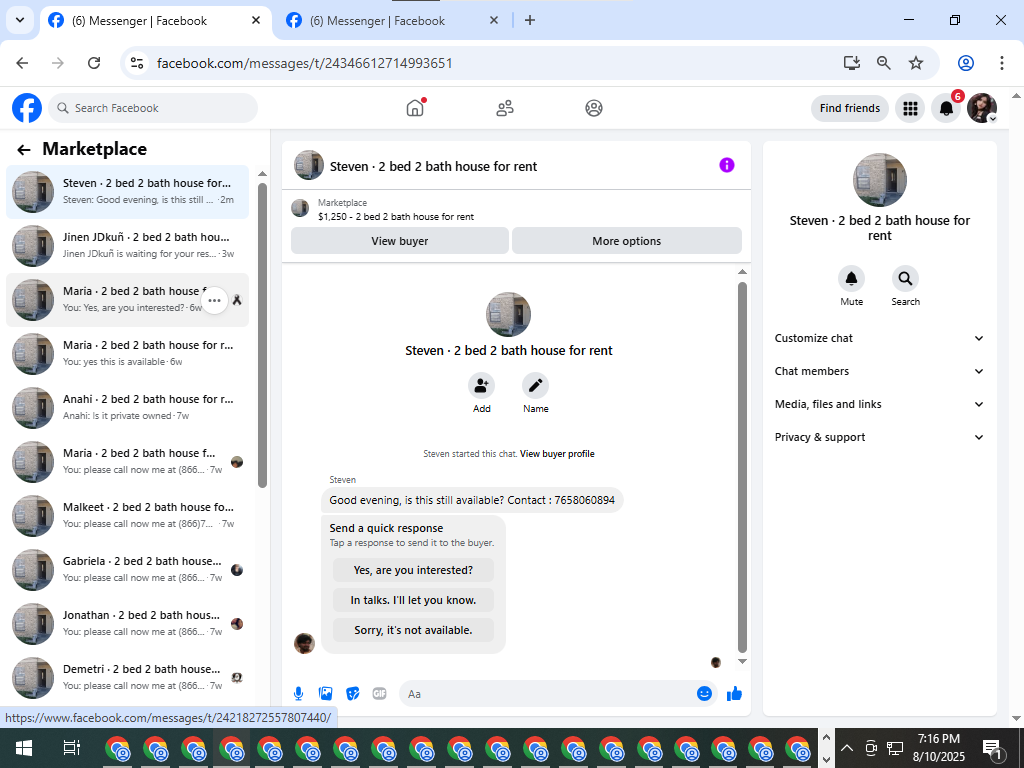Click the Mute bell icon

[x=852, y=279]
